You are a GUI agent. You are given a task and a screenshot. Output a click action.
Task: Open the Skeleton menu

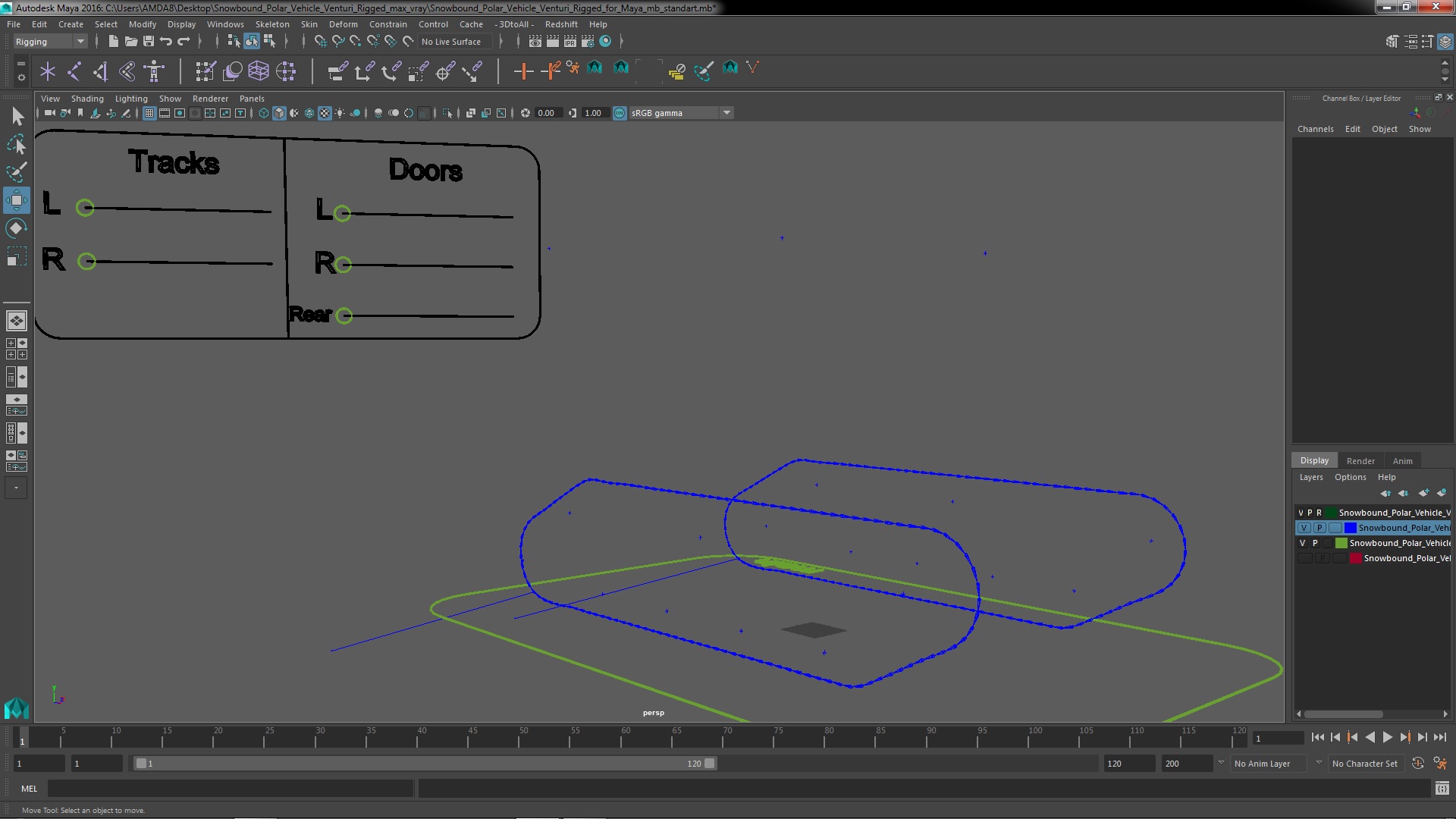271,24
